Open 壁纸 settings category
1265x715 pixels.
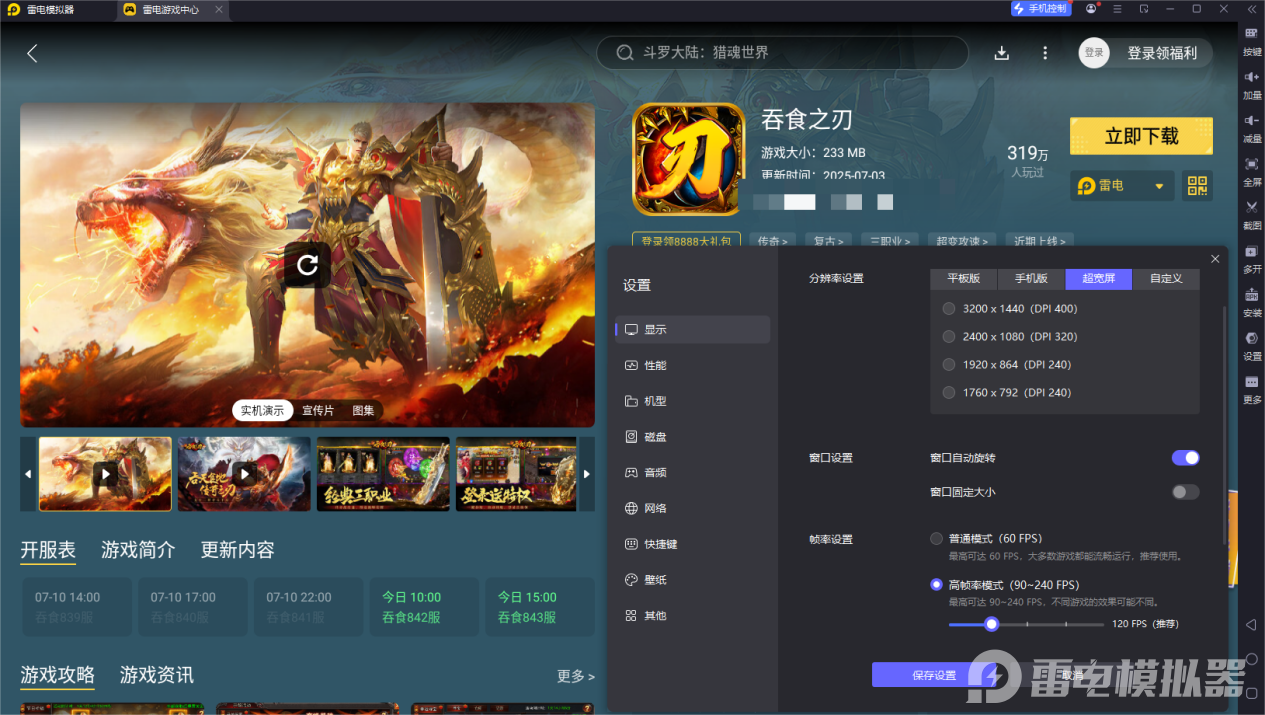692,580
